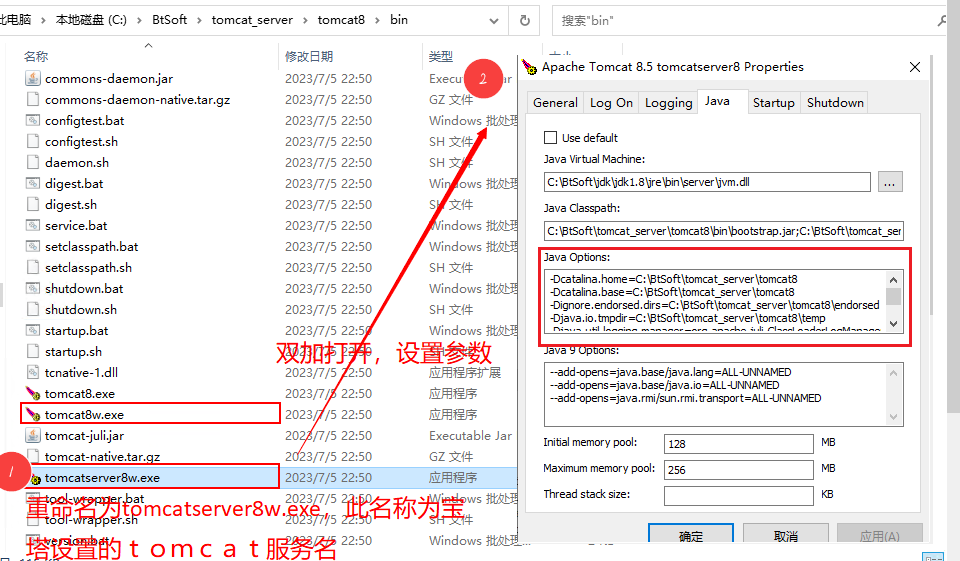The height and width of the screenshot is (561, 960).
Task: Click the shutdown.bat file icon
Action: click(x=32, y=288)
